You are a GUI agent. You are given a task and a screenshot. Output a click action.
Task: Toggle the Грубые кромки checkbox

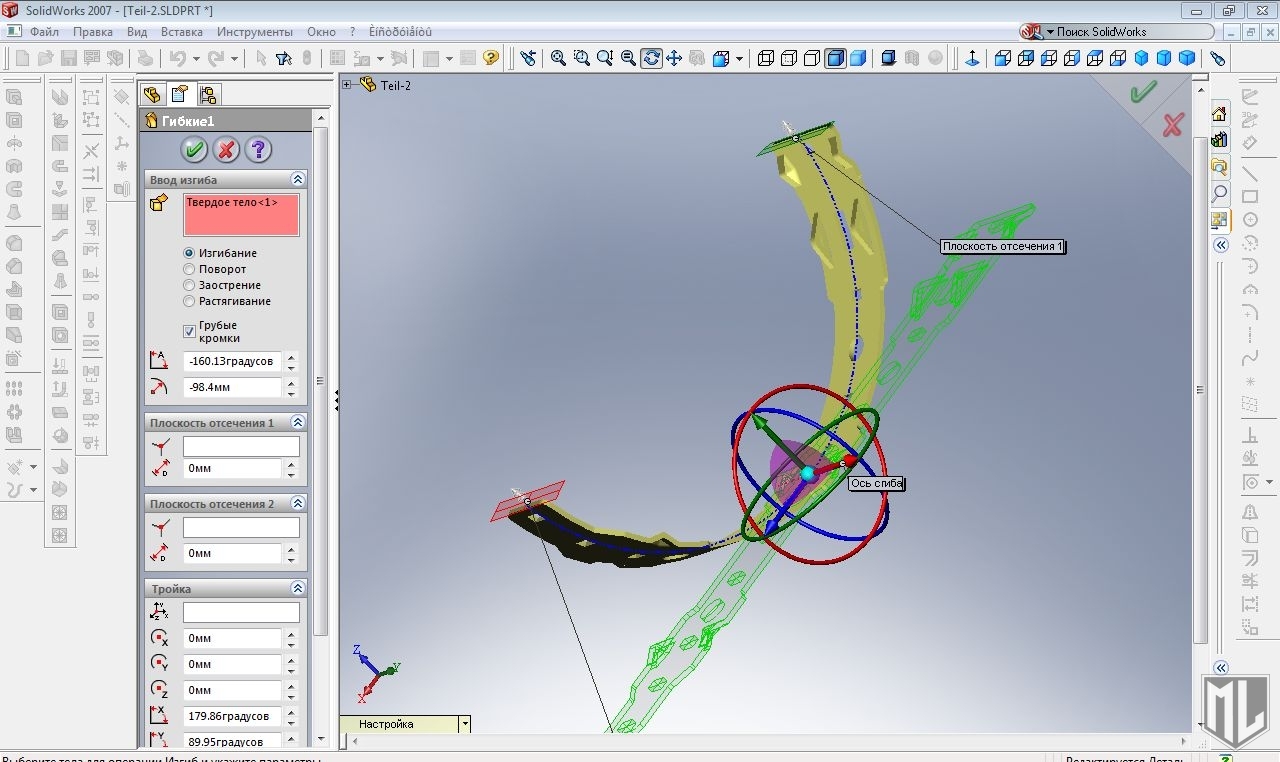190,331
